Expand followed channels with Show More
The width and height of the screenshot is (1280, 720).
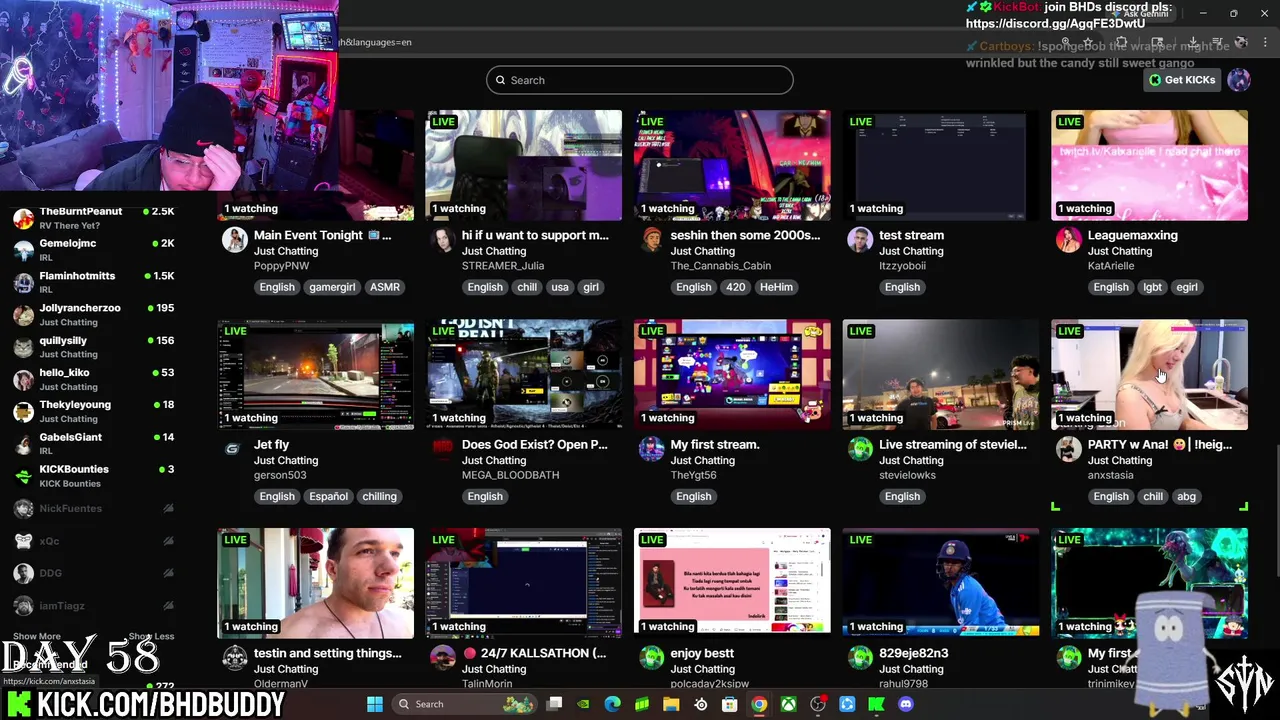tap(36, 636)
